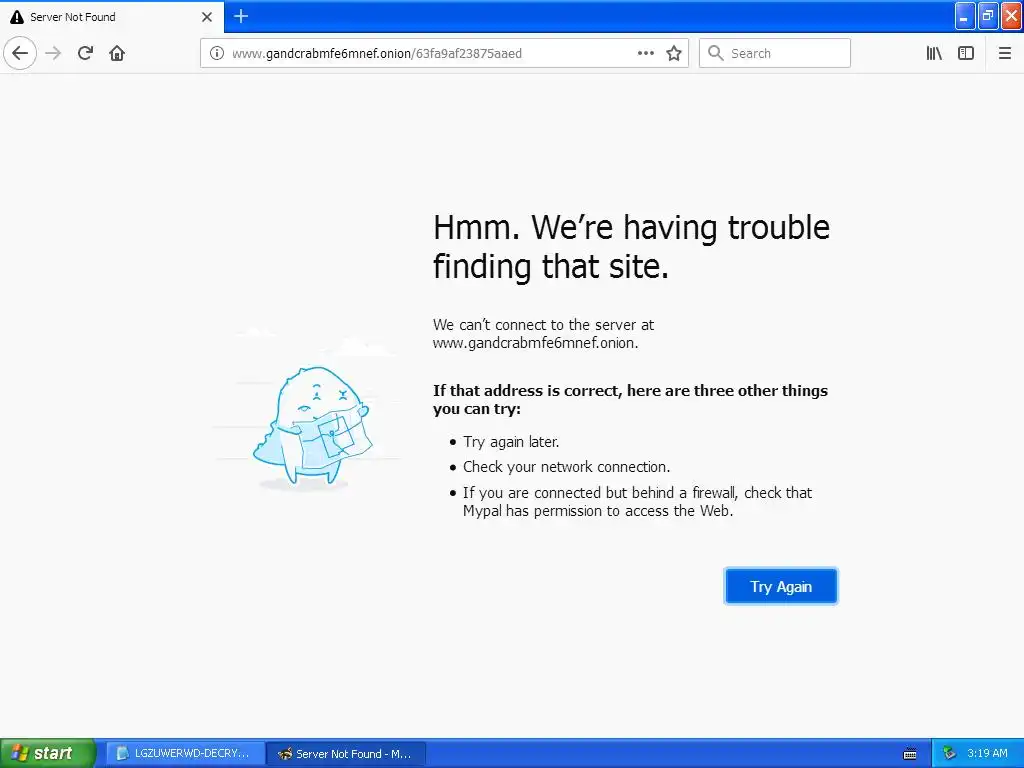Click the Try Again button
Image resolution: width=1024 pixels, height=768 pixels.
coord(780,586)
